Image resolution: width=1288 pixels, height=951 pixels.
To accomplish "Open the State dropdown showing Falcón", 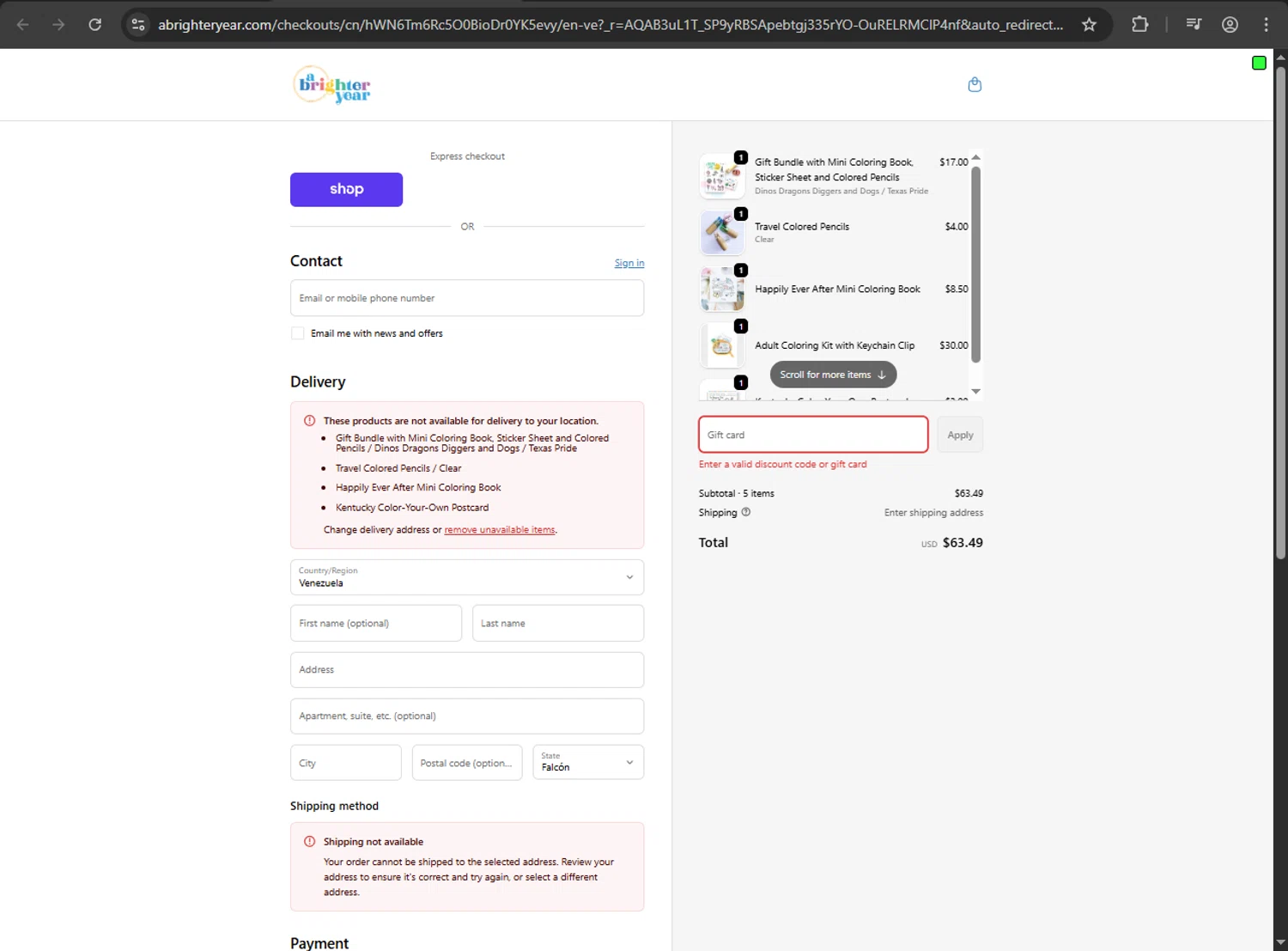I will [x=588, y=762].
